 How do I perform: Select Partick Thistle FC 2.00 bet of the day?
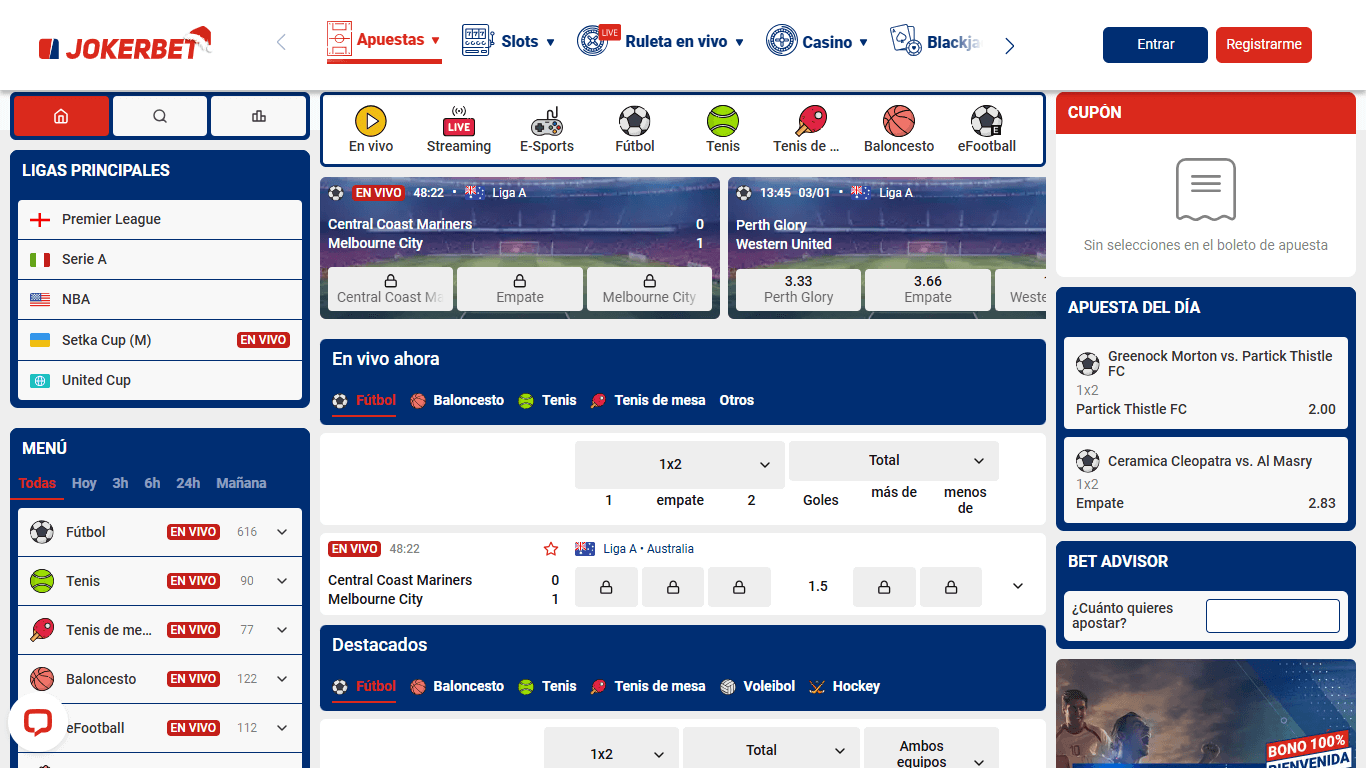pyautogui.click(x=1206, y=383)
